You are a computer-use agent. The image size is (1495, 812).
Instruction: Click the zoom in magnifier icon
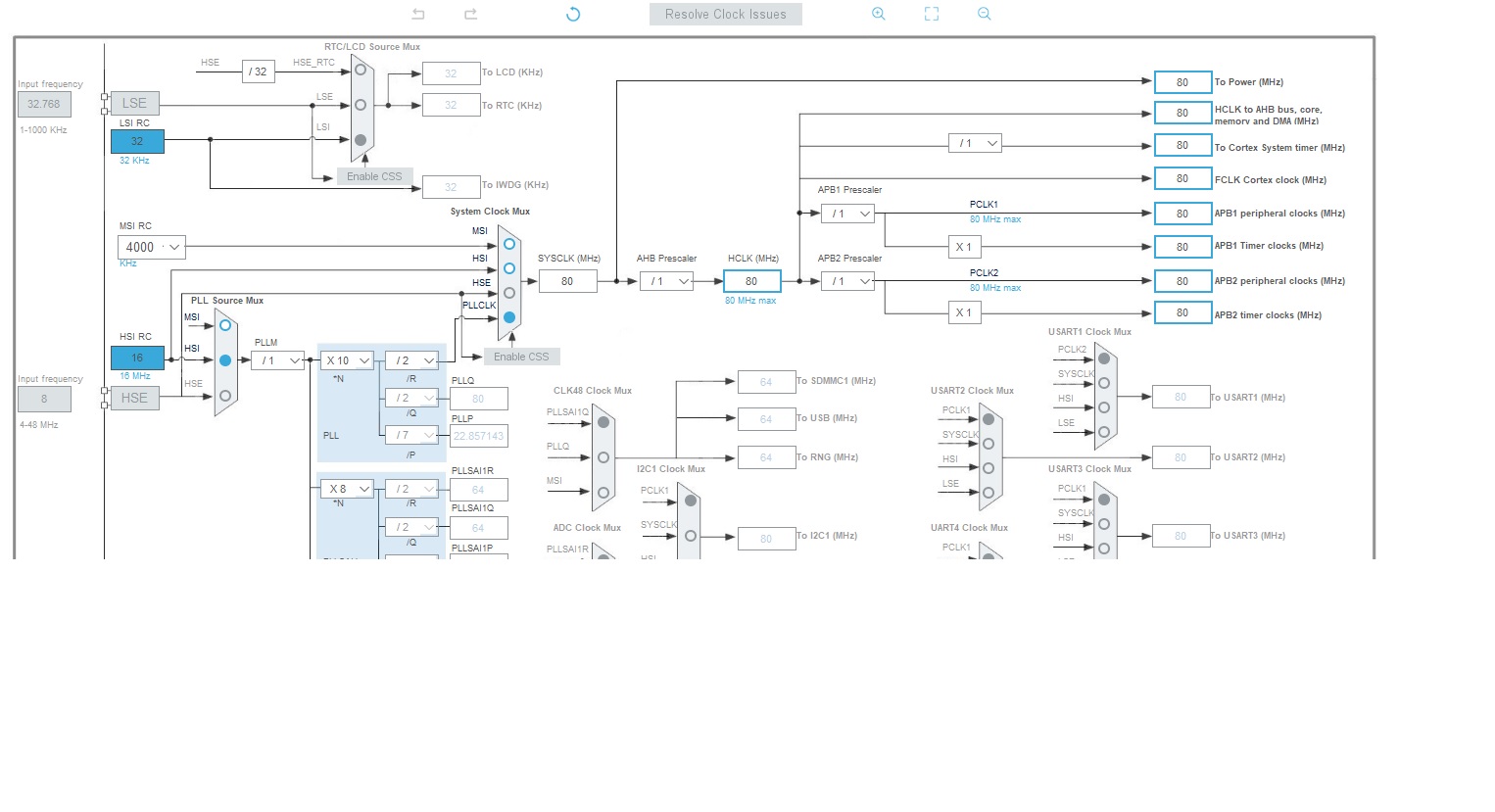tap(879, 14)
